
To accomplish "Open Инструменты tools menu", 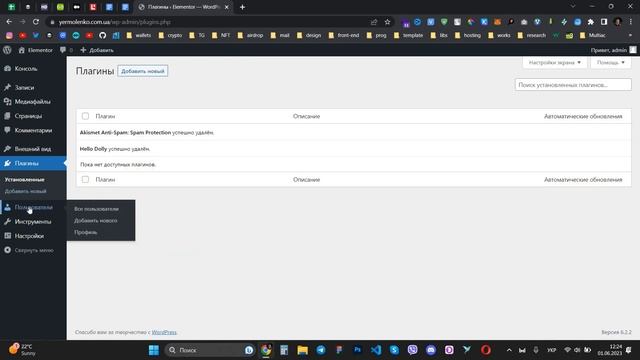I will [x=33, y=222].
